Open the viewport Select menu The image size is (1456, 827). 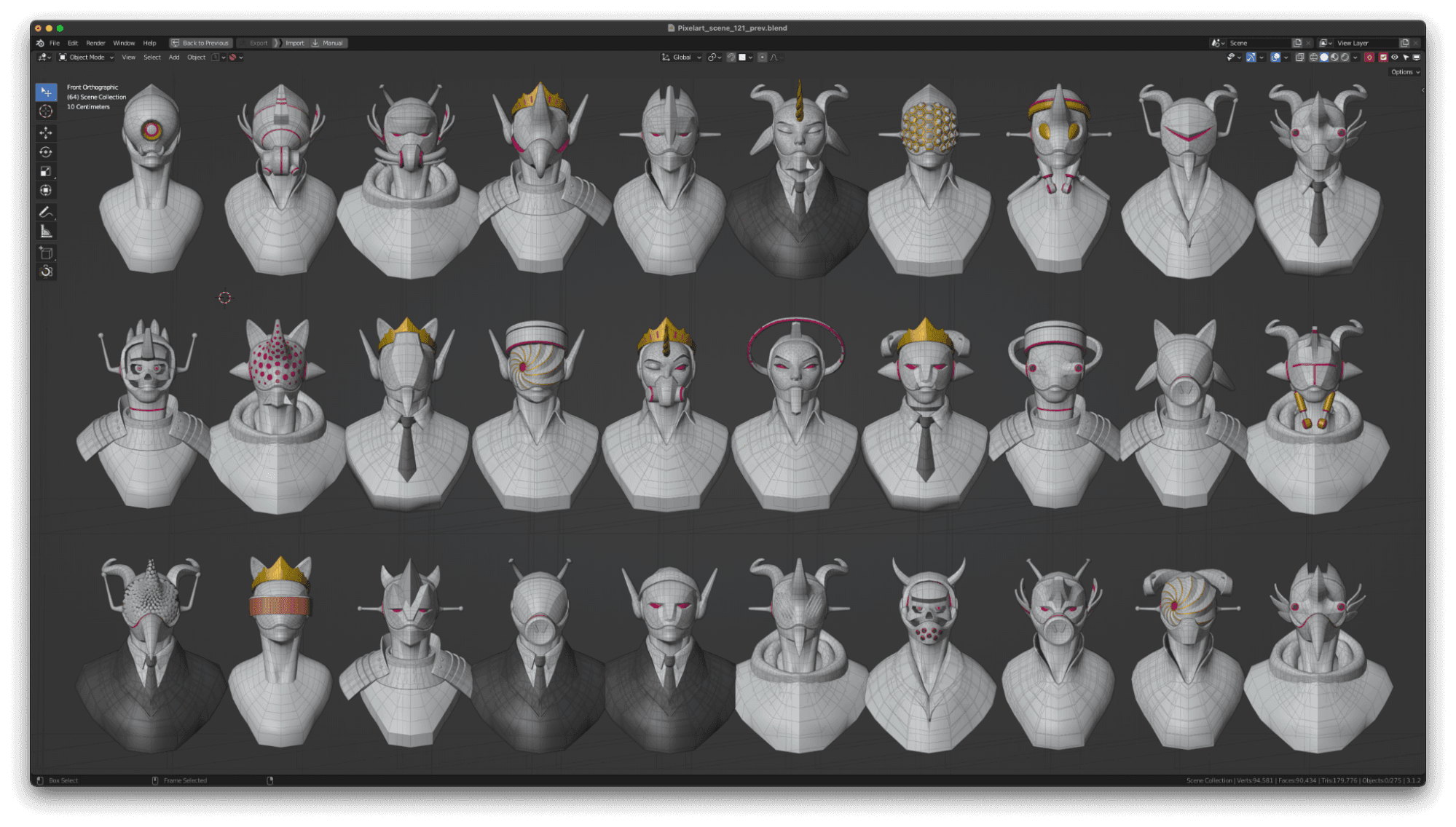tap(151, 58)
